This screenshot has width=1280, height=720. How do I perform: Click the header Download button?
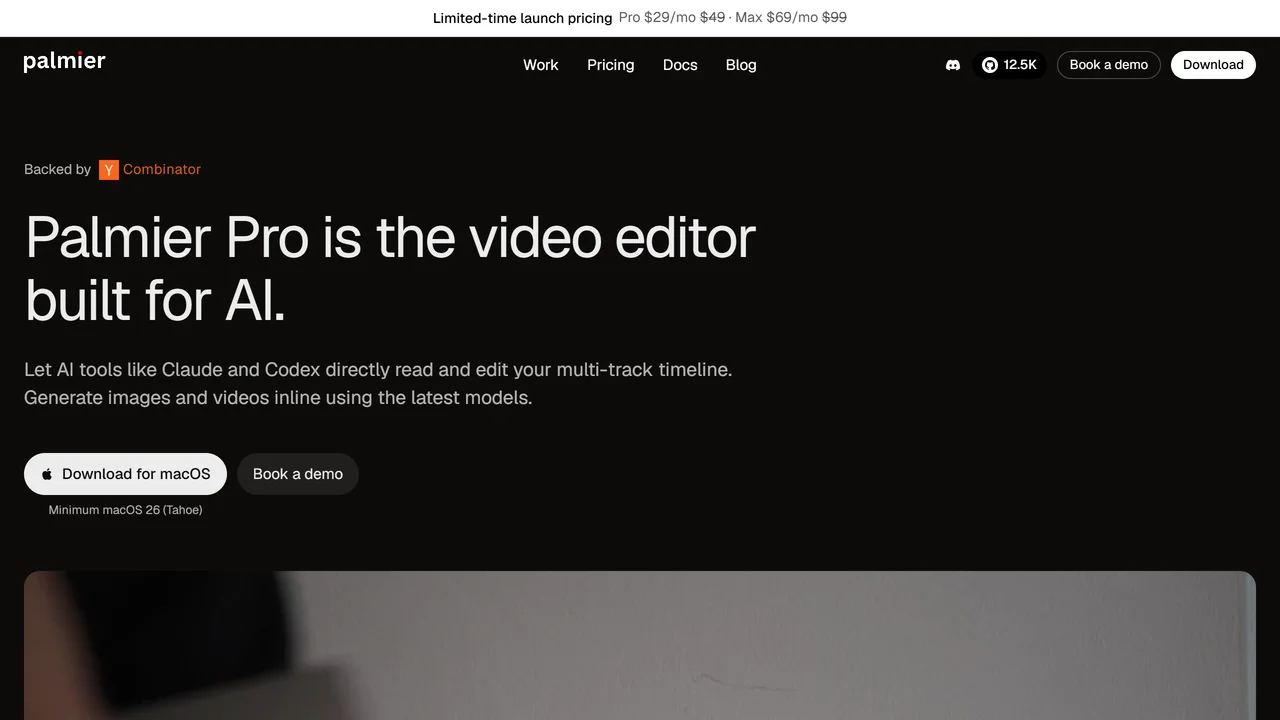(x=1213, y=65)
